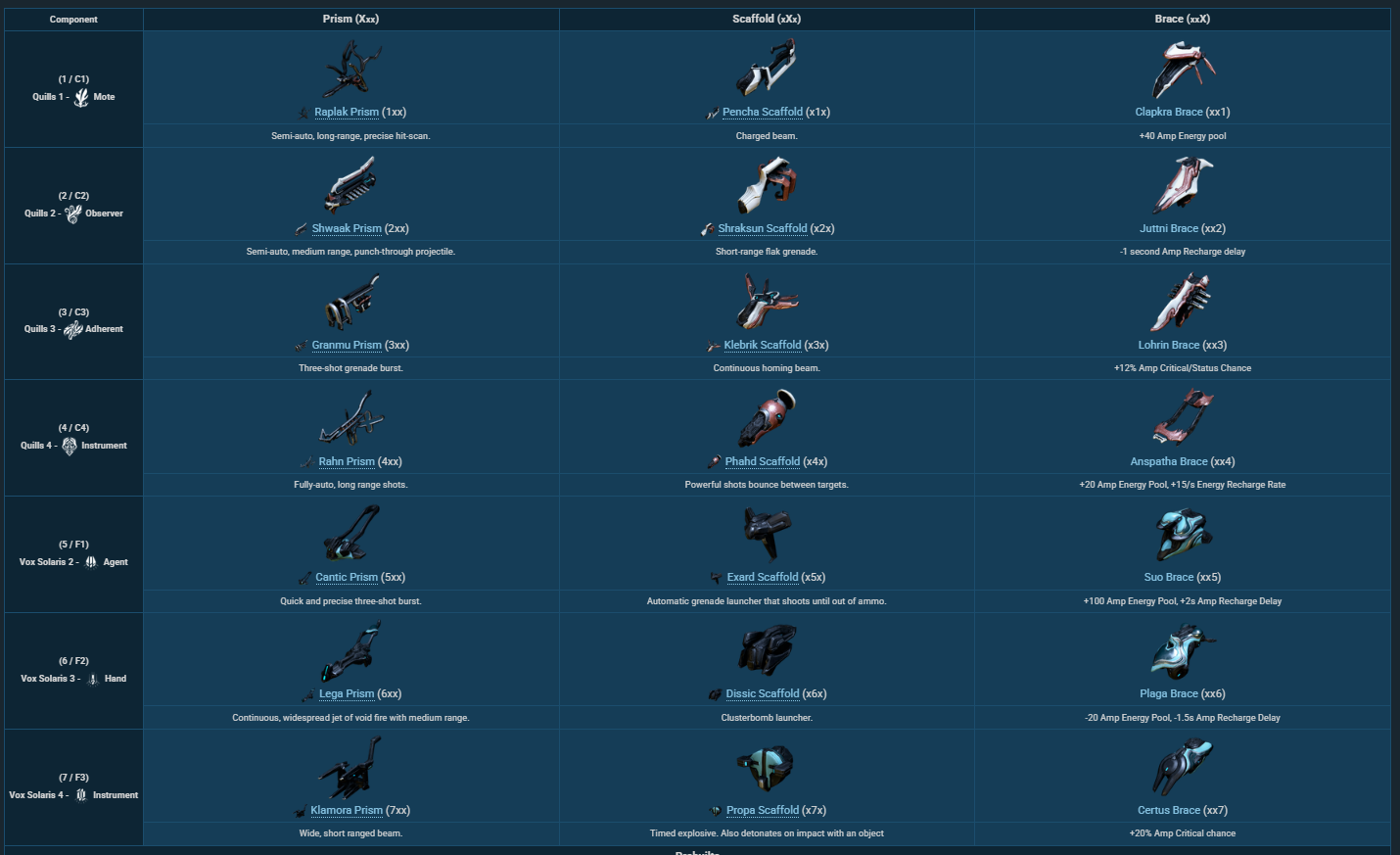Go to the Anspatha Brace page
1400x855 pixels.
[x=1169, y=461]
